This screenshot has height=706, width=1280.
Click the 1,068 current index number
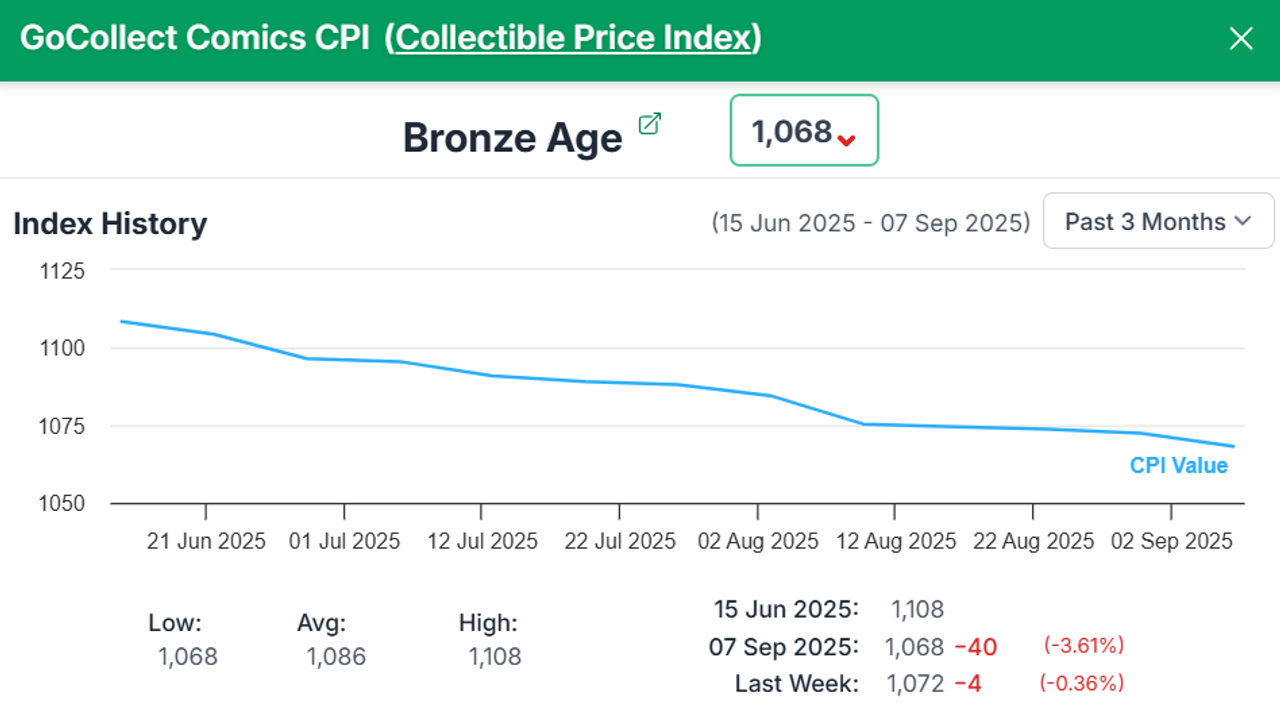(791, 131)
